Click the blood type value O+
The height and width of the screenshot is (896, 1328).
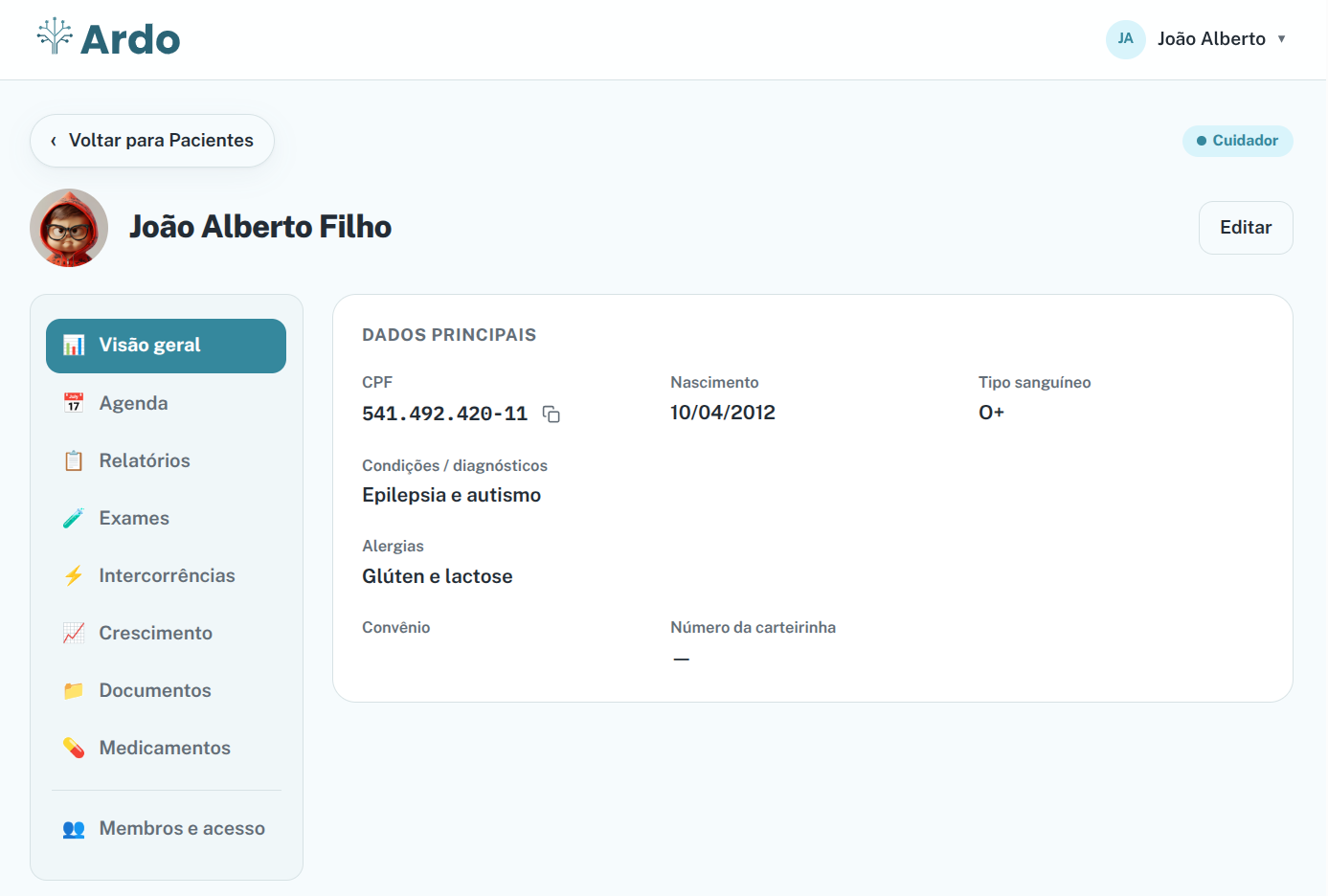(x=991, y=413)
